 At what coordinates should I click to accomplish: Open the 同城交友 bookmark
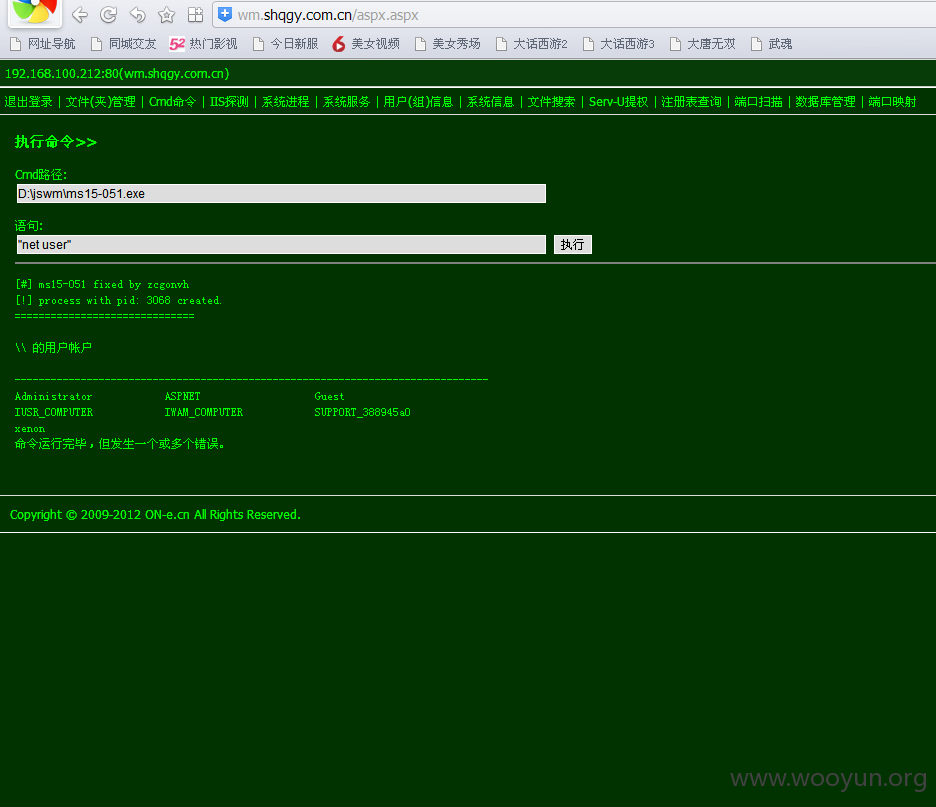(x=124, y=44)
